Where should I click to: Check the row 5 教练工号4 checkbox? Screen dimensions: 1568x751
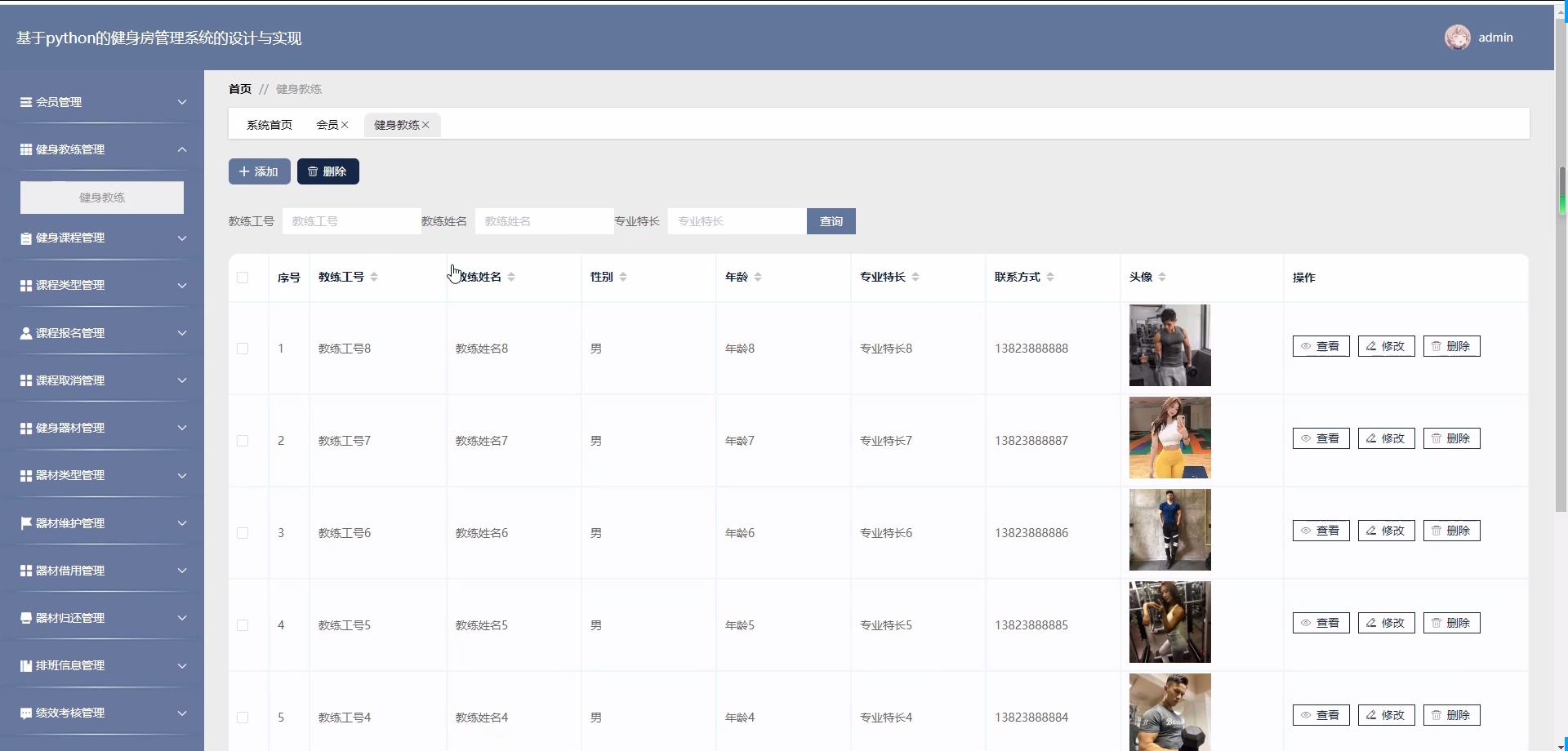tap(243, 718)
